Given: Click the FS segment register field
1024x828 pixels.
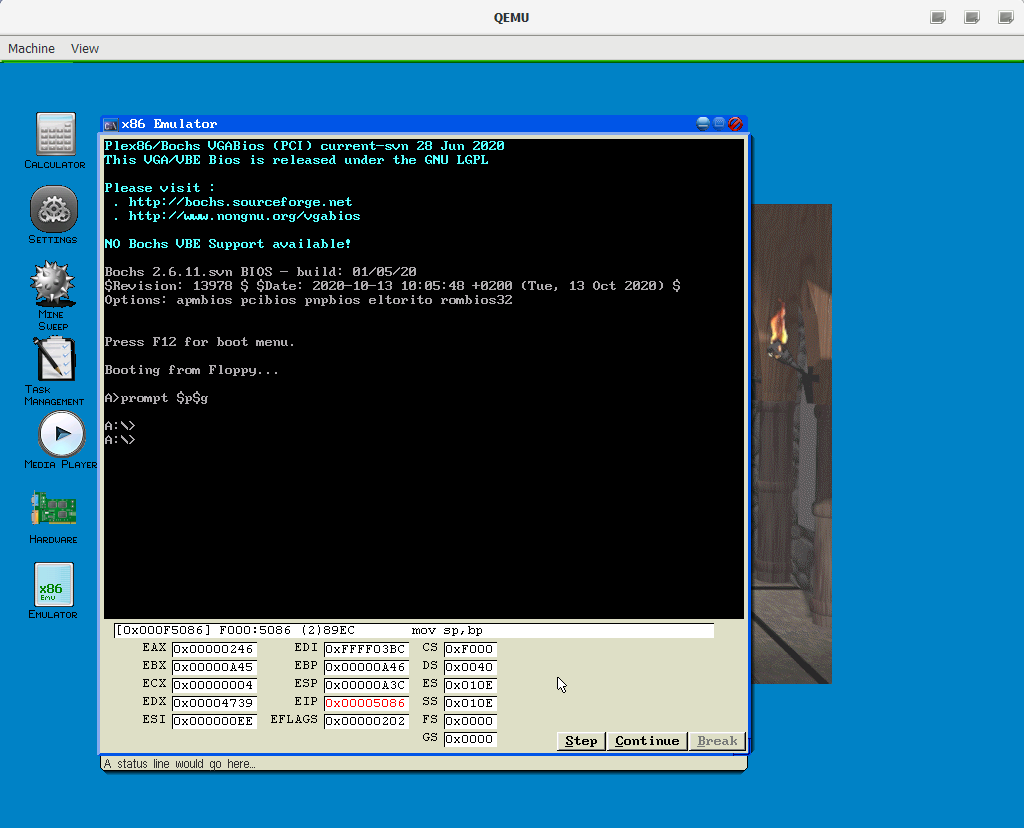Looking at the screenshot, I should tap(470, 721).
